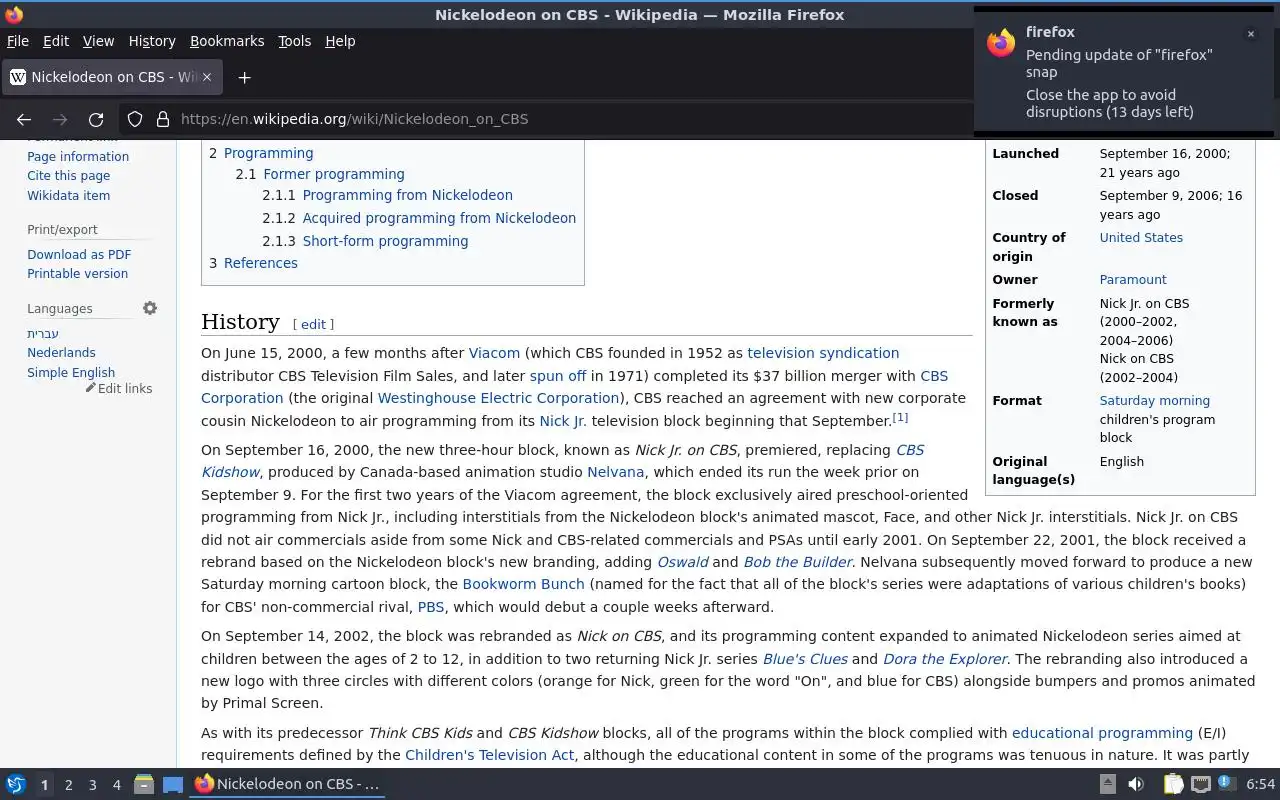Jump to Acquired programming from Nickelodeon
The height and width of the screenshot is (800, 1280).
coord(439,218)
